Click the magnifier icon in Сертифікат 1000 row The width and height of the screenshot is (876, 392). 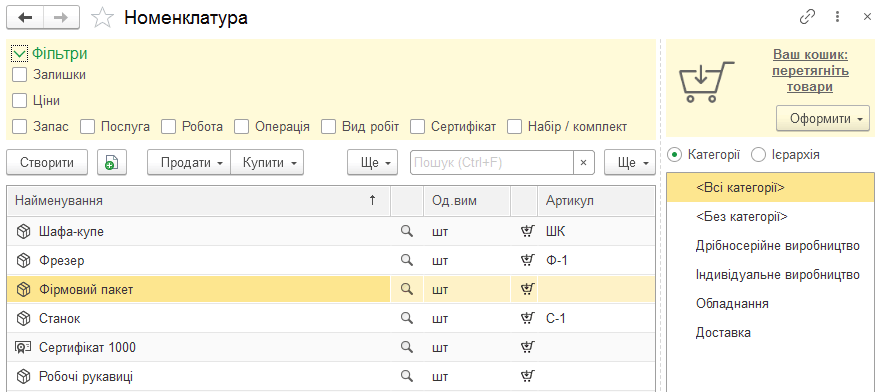(x=407, y=347)
